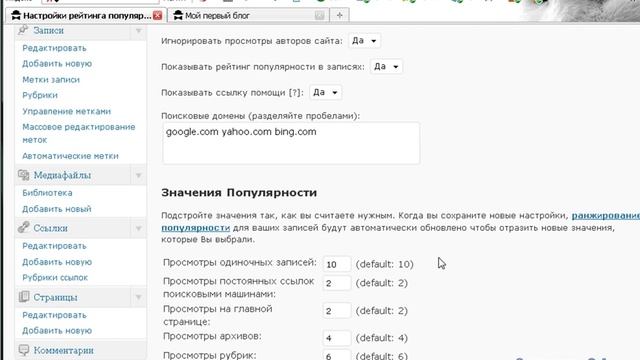Open a new browser tab with plus
This screenshot has height=360, width=640.
point(339,16)
